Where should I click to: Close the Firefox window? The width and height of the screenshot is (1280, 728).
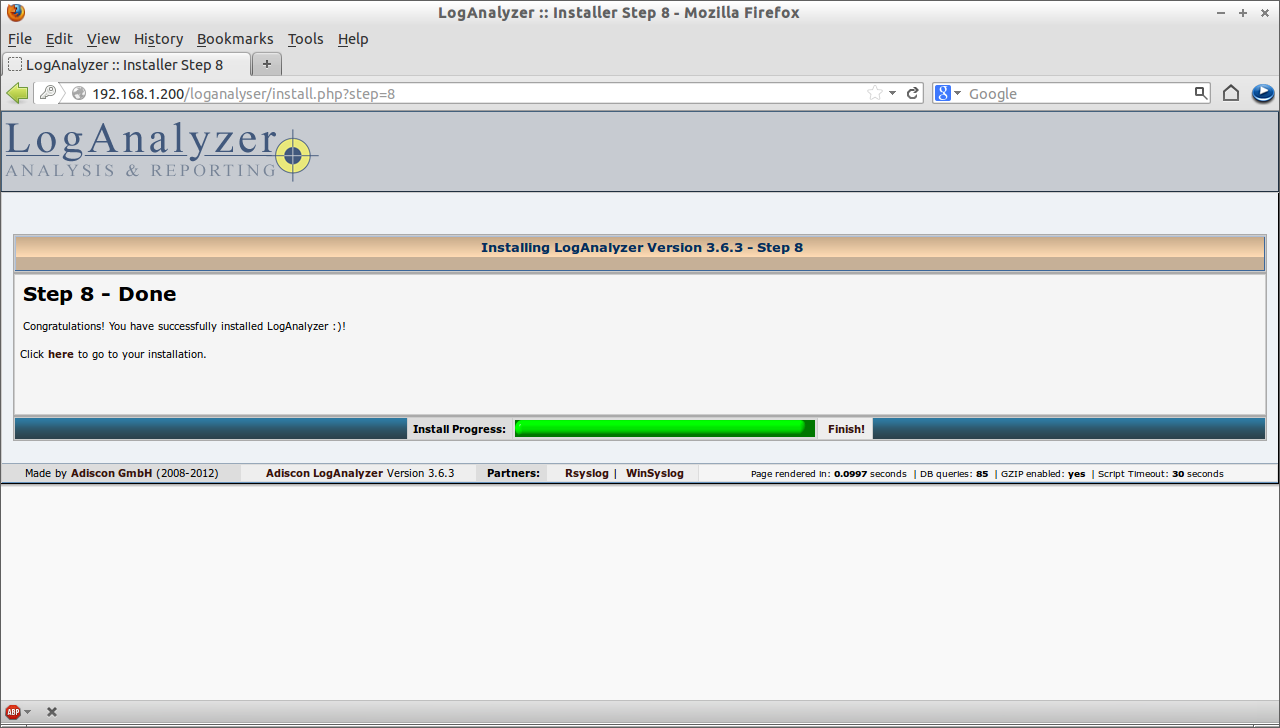pos(1264,13)
